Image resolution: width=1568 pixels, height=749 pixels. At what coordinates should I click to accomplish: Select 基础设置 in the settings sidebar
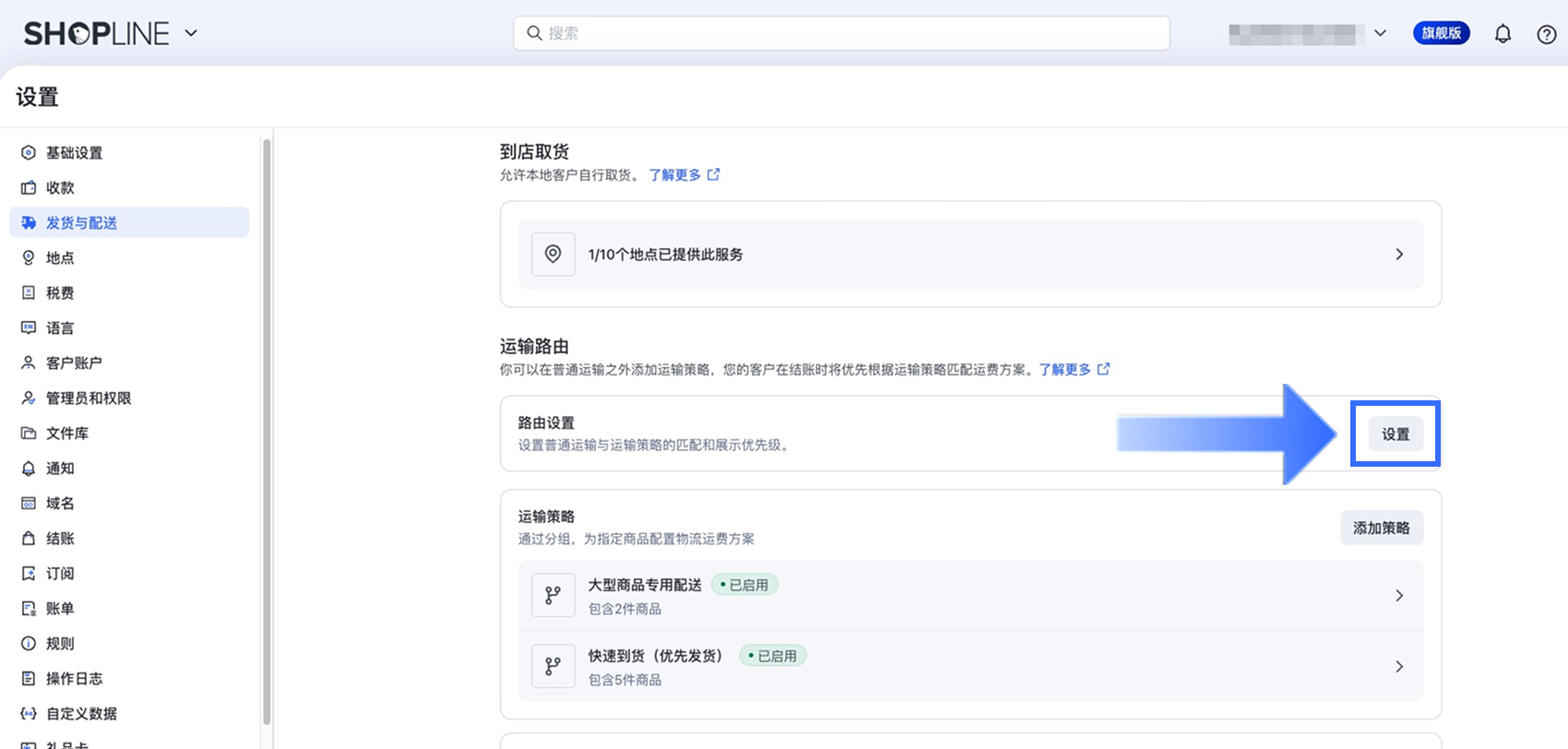pos(74,153)
